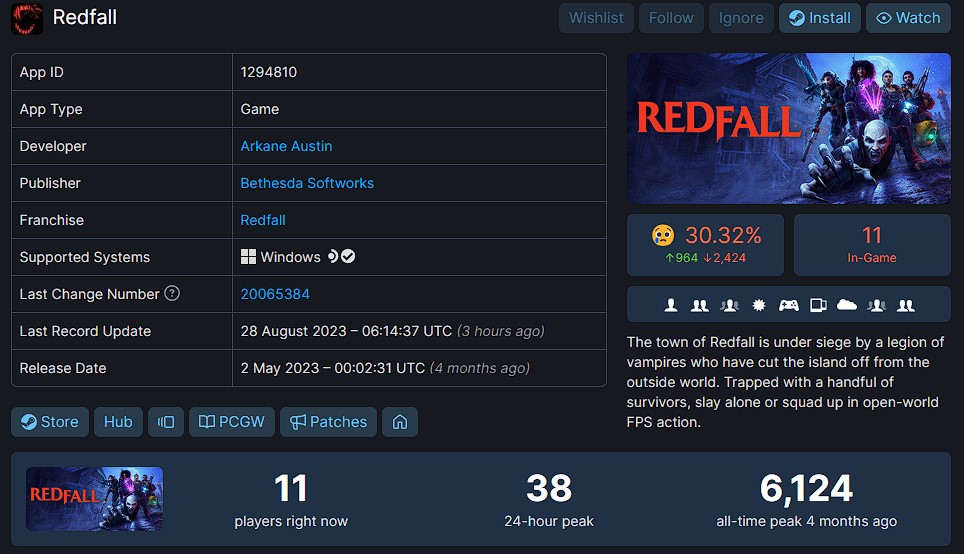The width and height of the screenshot is (964, 554).
Task: Click the 38 24-hour peak stat
Action: click(x=549, y=499)
